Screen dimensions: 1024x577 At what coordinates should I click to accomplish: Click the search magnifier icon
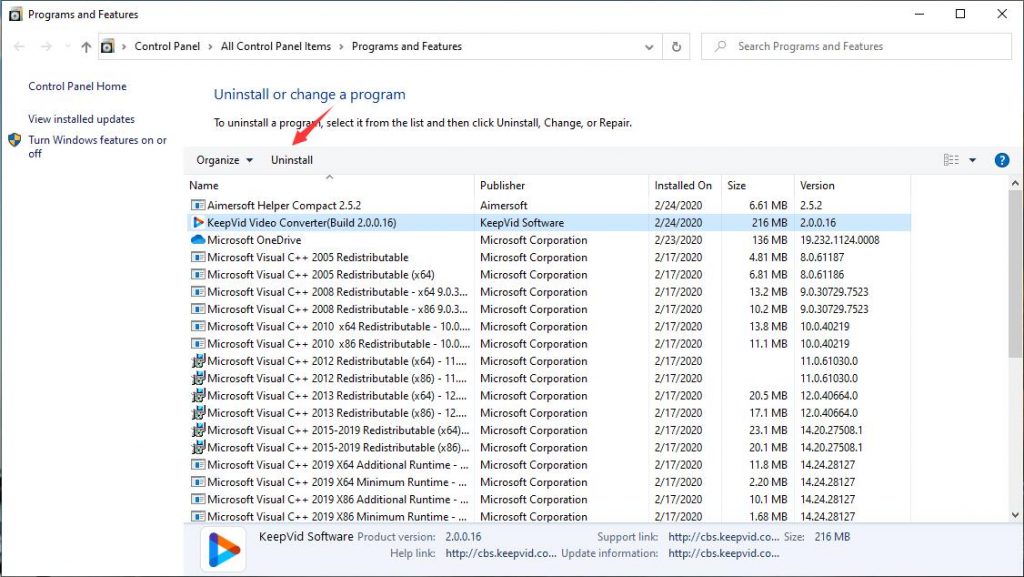(x=720, y=46)
